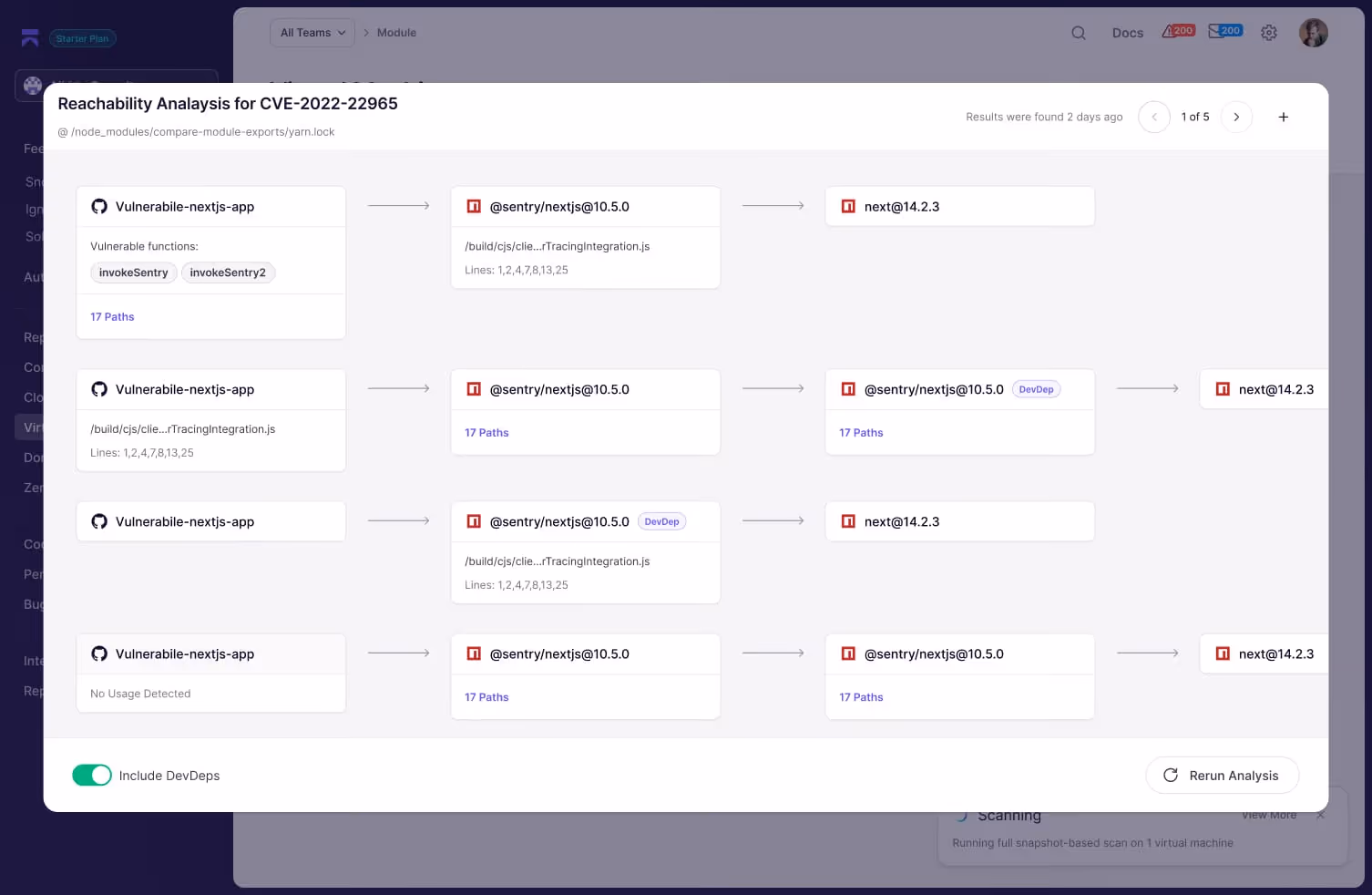Click the invokeSentry function chip
This screenshot has height=895, width=1372.
133,273
